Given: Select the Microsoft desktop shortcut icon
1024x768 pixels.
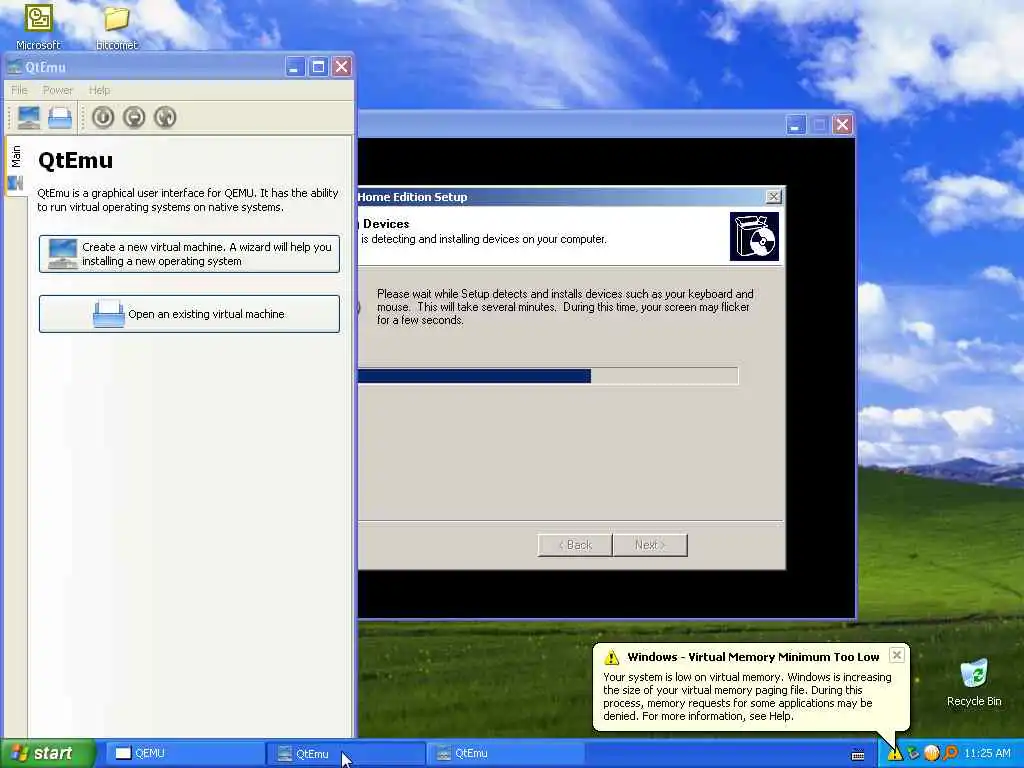Looking at the screenshot, I should [38, 27].
